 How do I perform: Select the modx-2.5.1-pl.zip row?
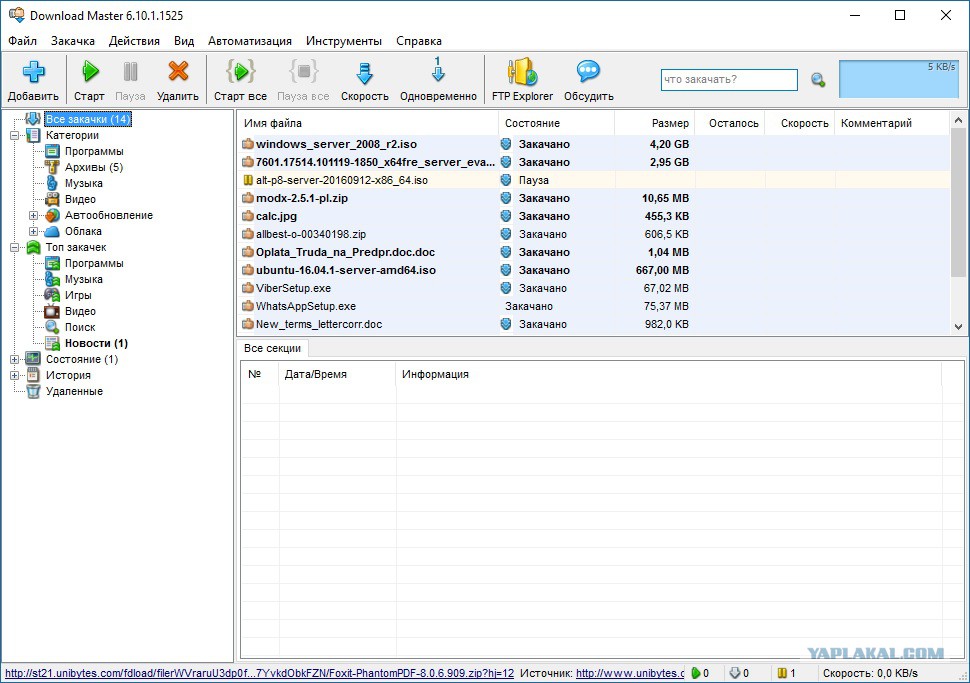point(594,198)
